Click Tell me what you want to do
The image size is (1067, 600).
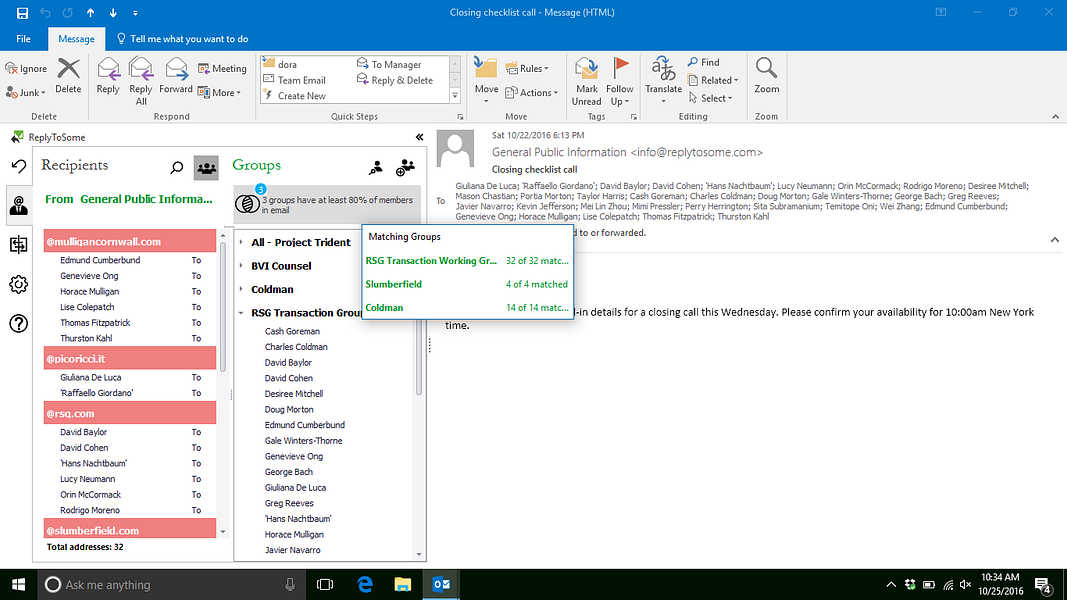[x=182, y=39]
